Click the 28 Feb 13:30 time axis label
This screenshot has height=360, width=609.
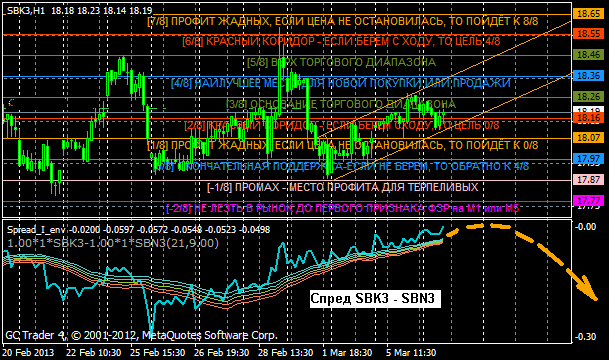coord(285,353)
